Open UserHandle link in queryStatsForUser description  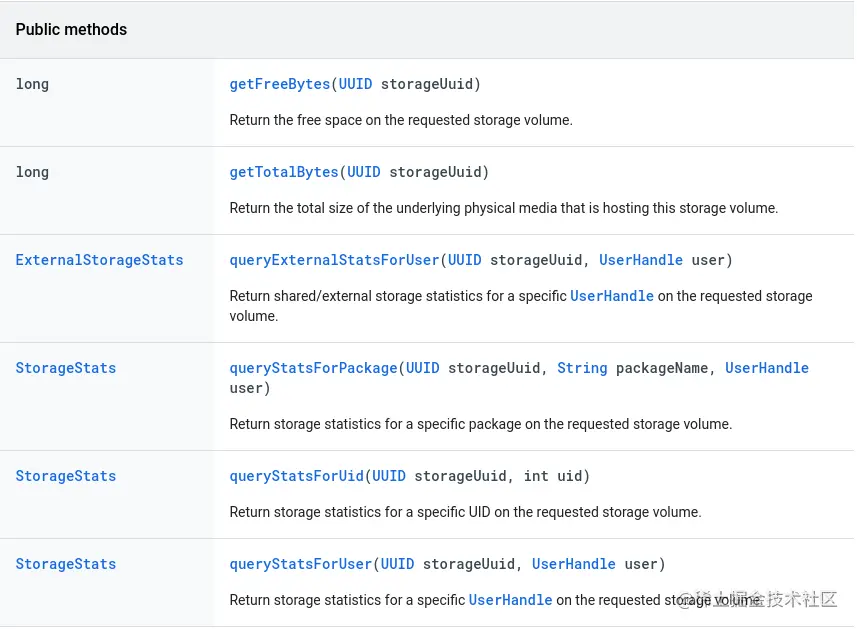(x=510, y=600)
